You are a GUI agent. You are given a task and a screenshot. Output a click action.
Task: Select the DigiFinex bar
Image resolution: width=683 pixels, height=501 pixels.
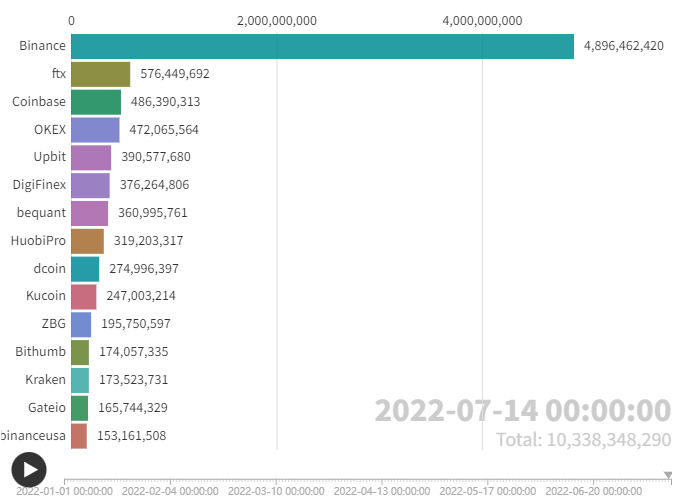(x=90, y=185)
